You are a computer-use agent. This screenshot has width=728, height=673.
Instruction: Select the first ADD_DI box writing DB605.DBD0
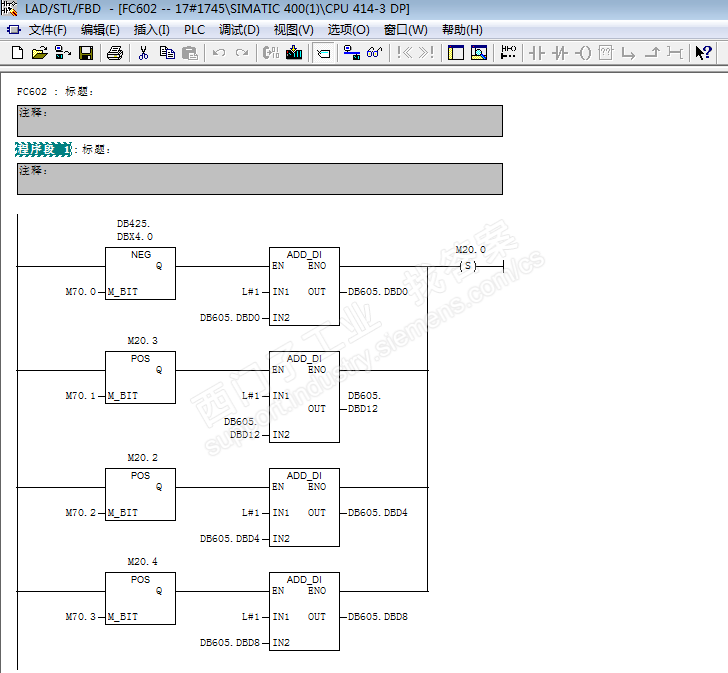click(304, 286)
